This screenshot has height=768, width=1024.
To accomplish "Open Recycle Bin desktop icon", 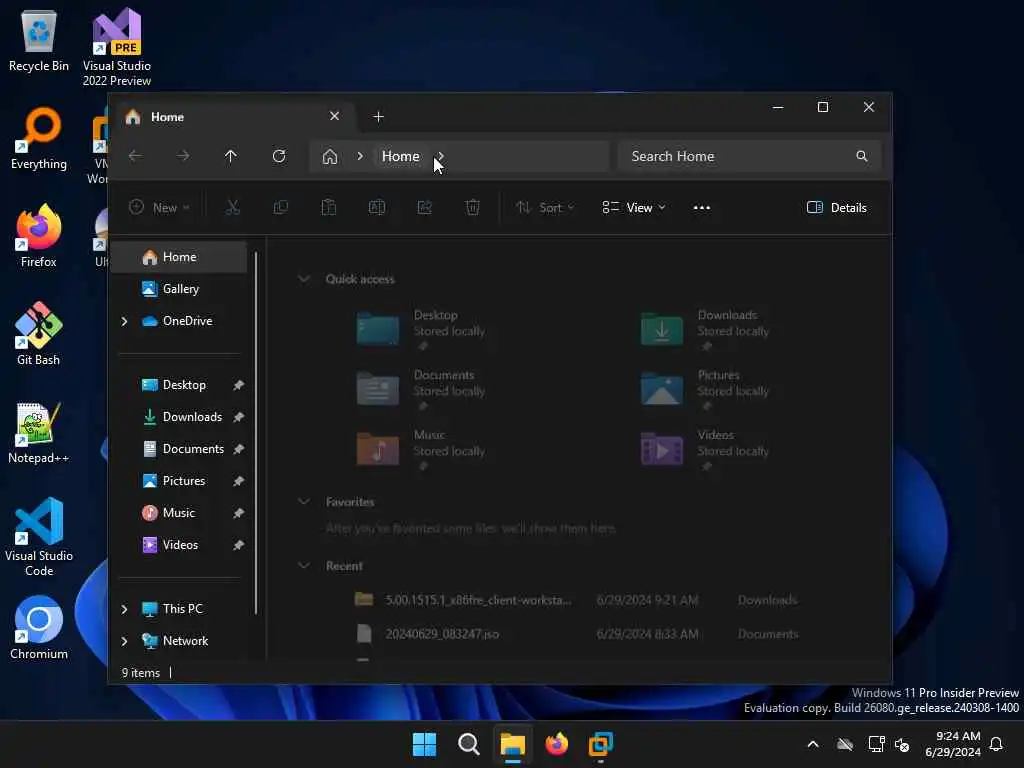I will click(x=39, y=40).
